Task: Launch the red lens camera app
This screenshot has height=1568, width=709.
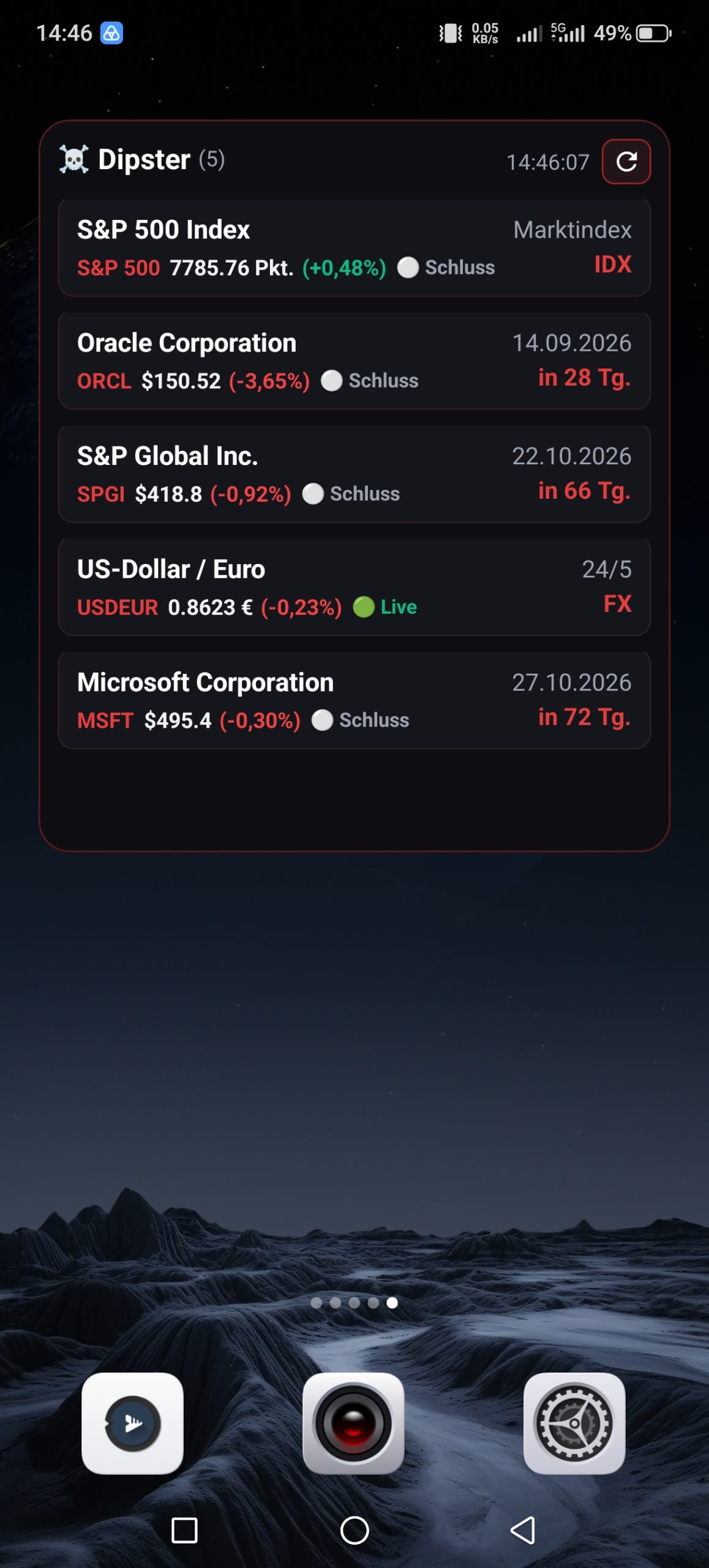Action: tap(353, 1423)
